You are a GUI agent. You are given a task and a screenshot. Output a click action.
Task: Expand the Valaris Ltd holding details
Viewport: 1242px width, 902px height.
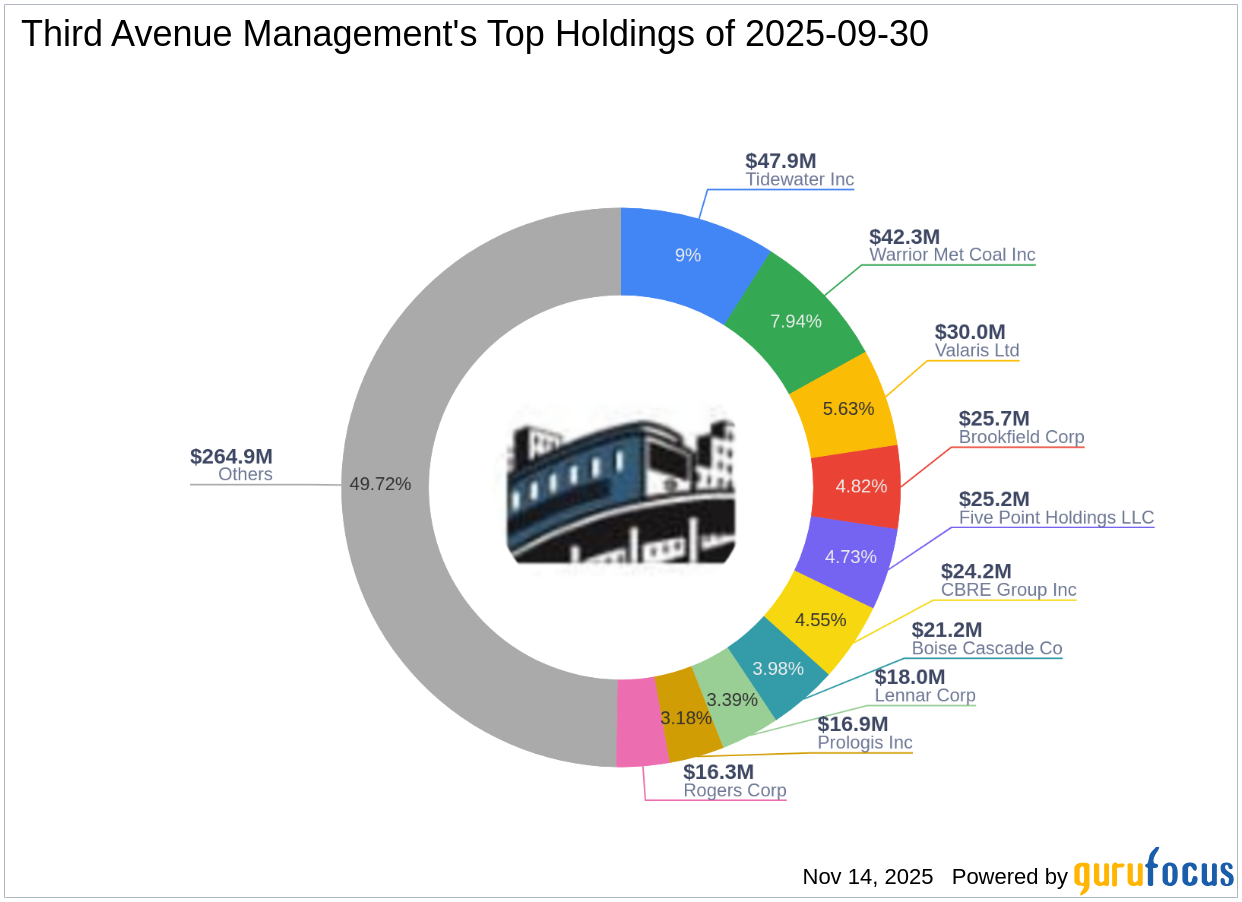(976, 350)
